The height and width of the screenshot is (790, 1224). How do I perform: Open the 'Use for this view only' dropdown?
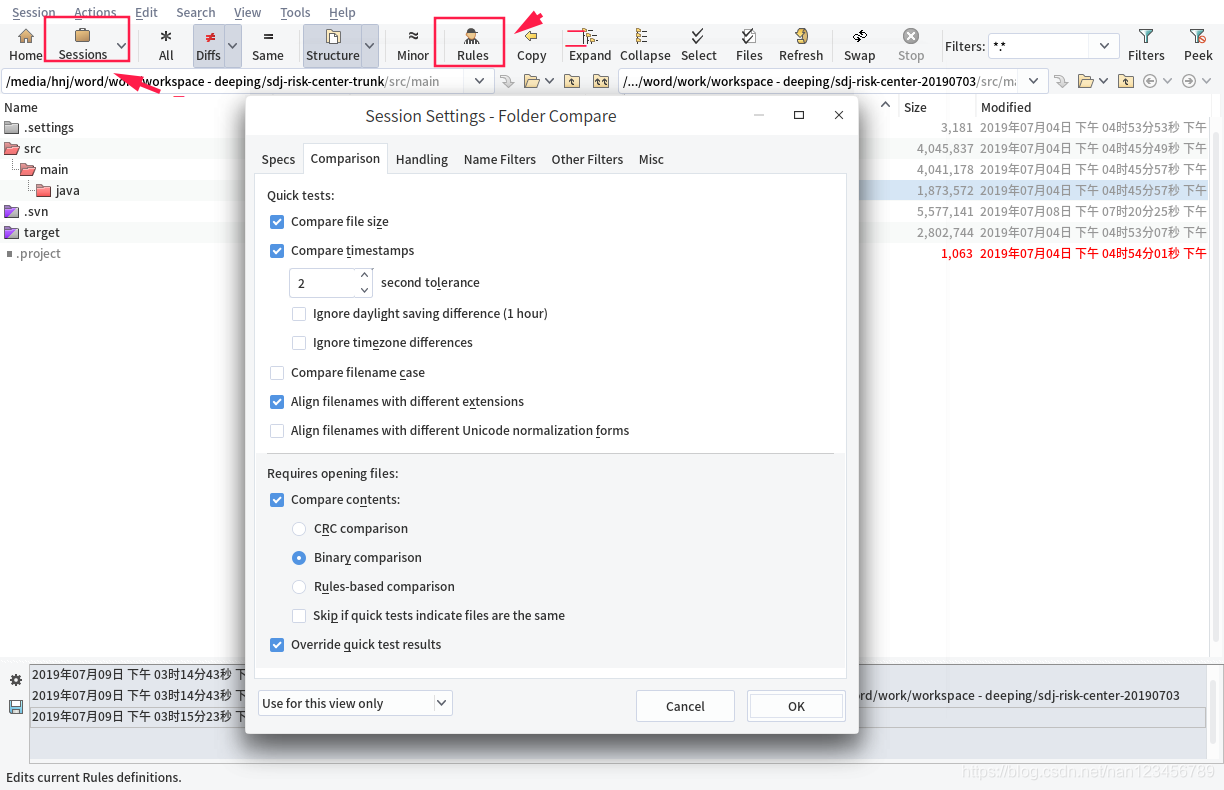pyautogui.click(x=442, y=703)
